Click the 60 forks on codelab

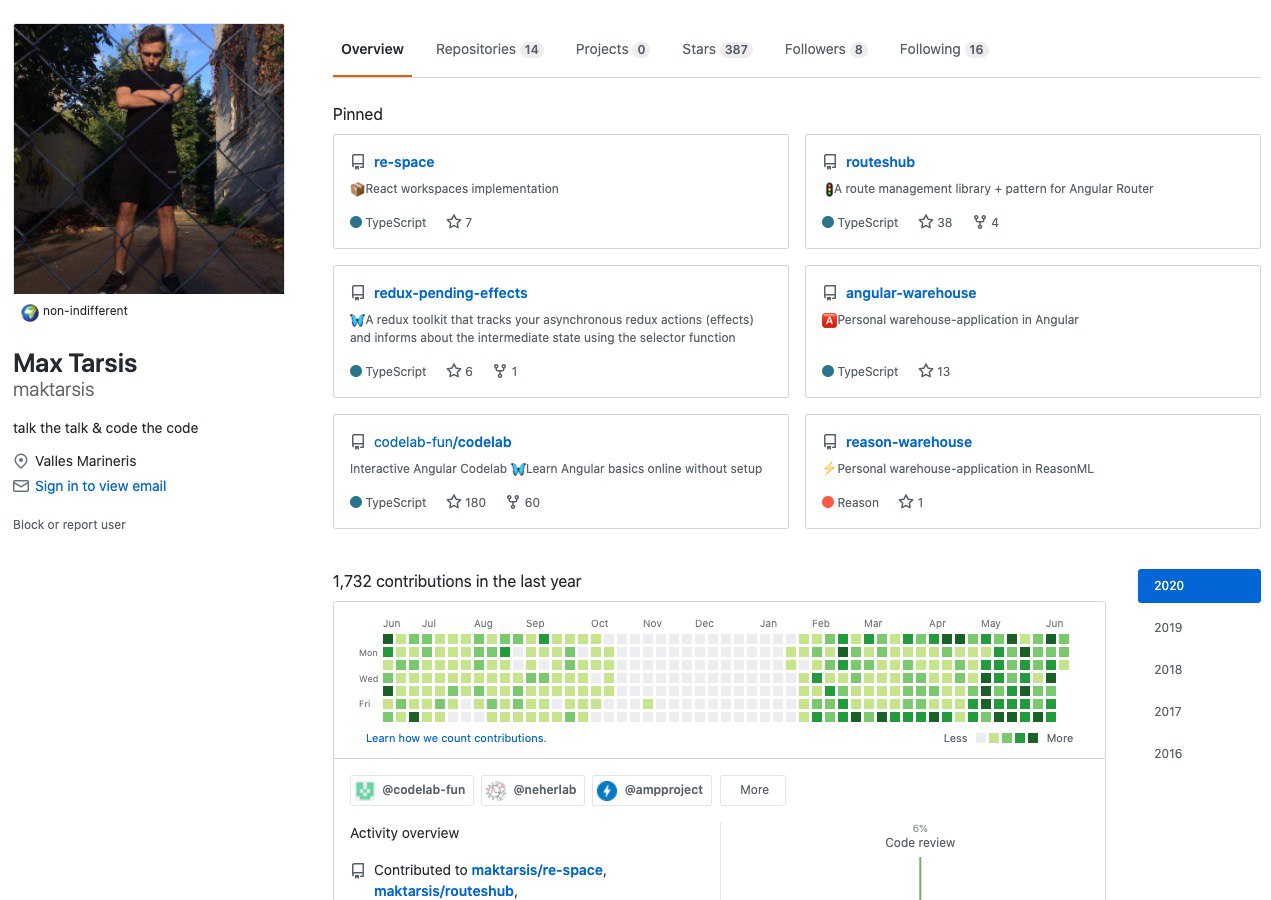pos(523,502)
